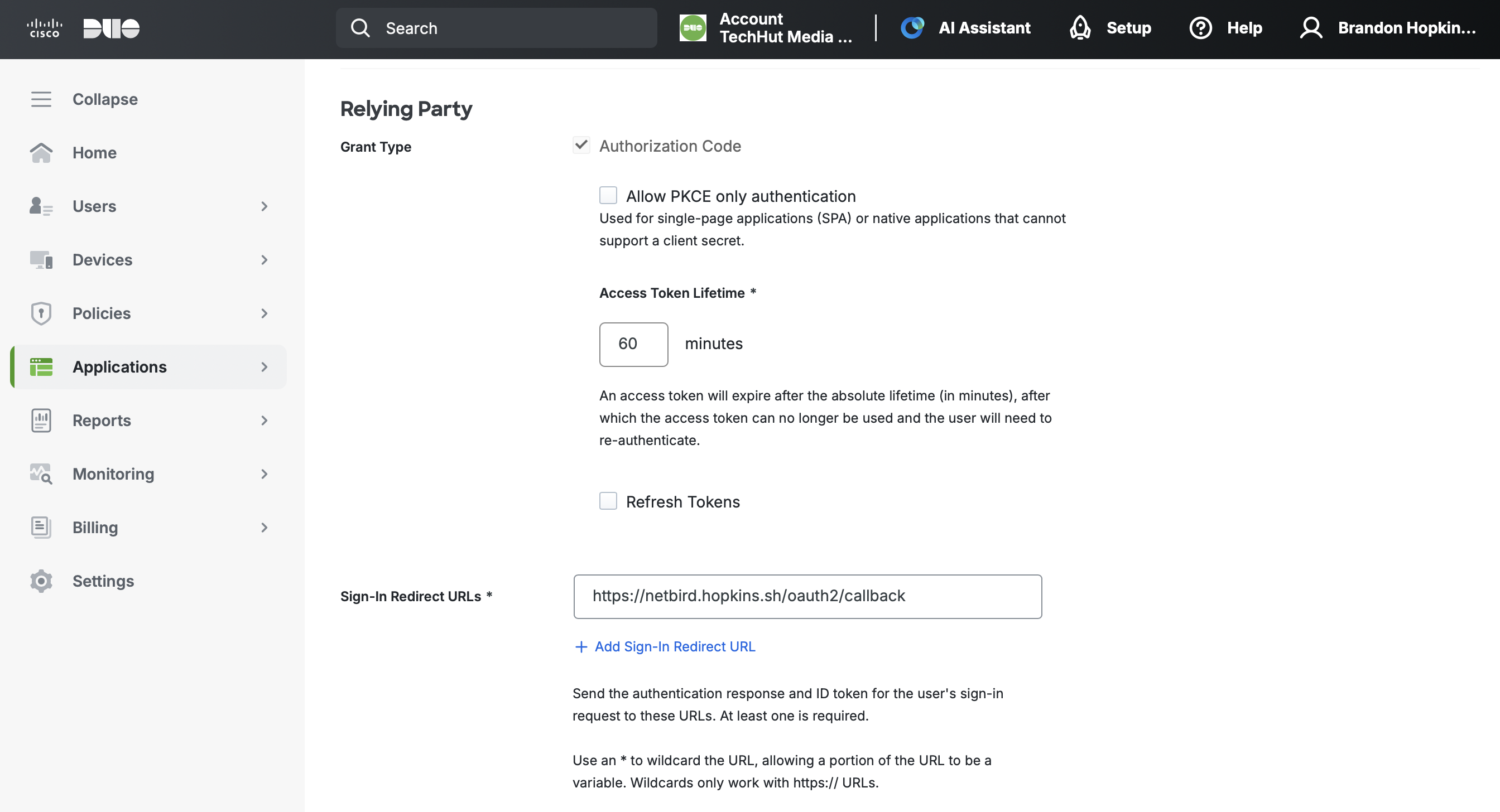1500x812 pixels.
Task: Select the Settings gear icon
Action: tap(40, 581)
